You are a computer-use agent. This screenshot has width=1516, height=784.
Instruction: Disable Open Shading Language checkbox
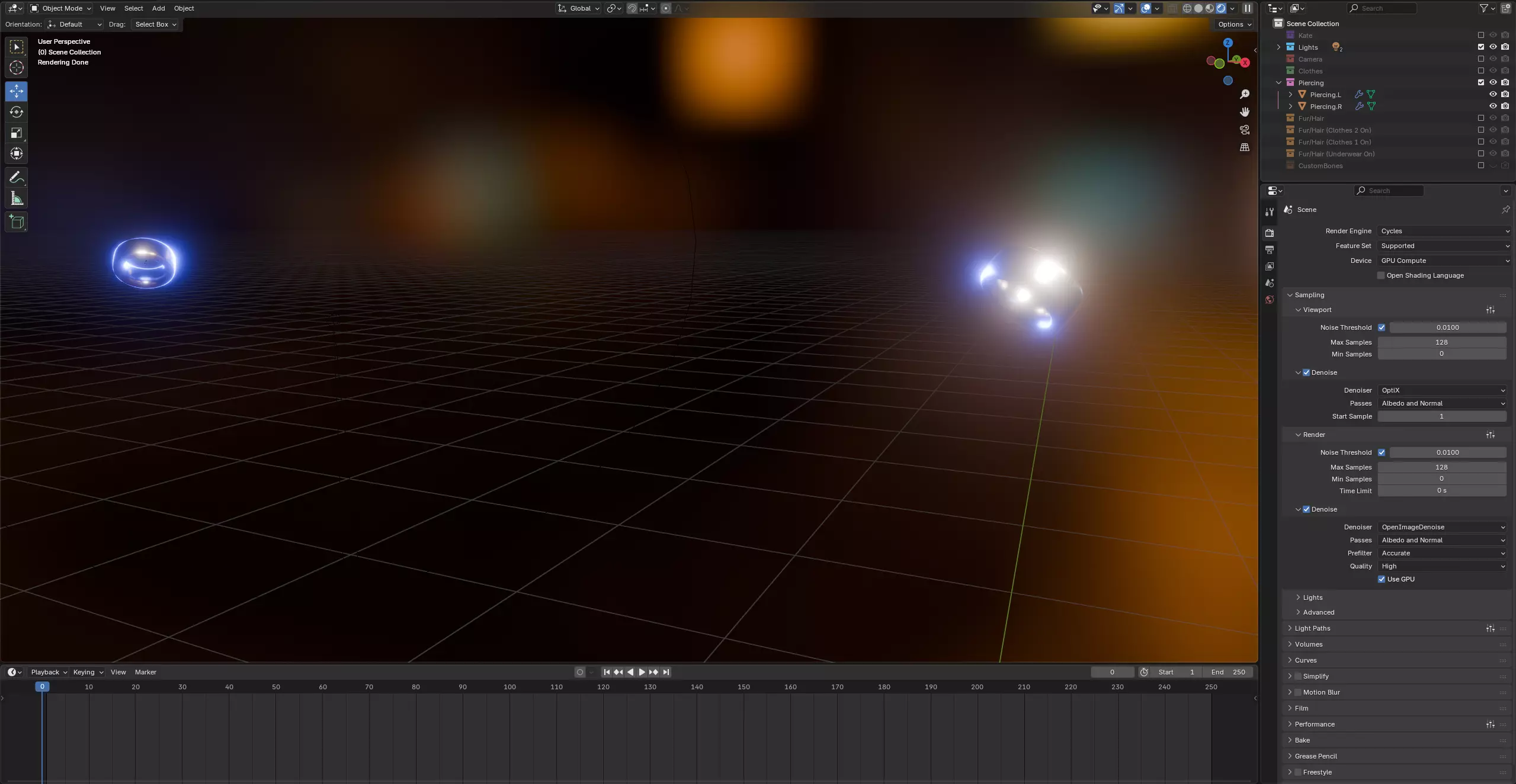(1381, 275)
